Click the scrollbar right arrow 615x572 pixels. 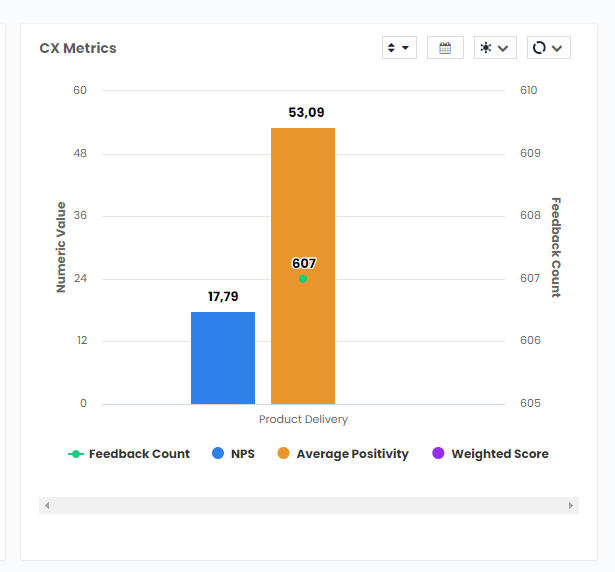571,506
